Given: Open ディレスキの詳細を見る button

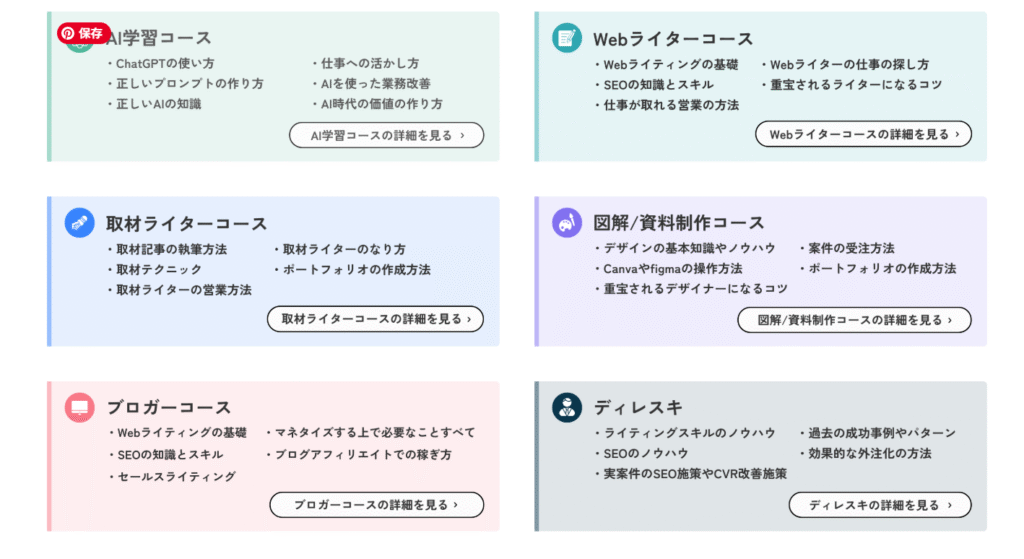Looking at the screenshot, I should [x=880, y=505].
